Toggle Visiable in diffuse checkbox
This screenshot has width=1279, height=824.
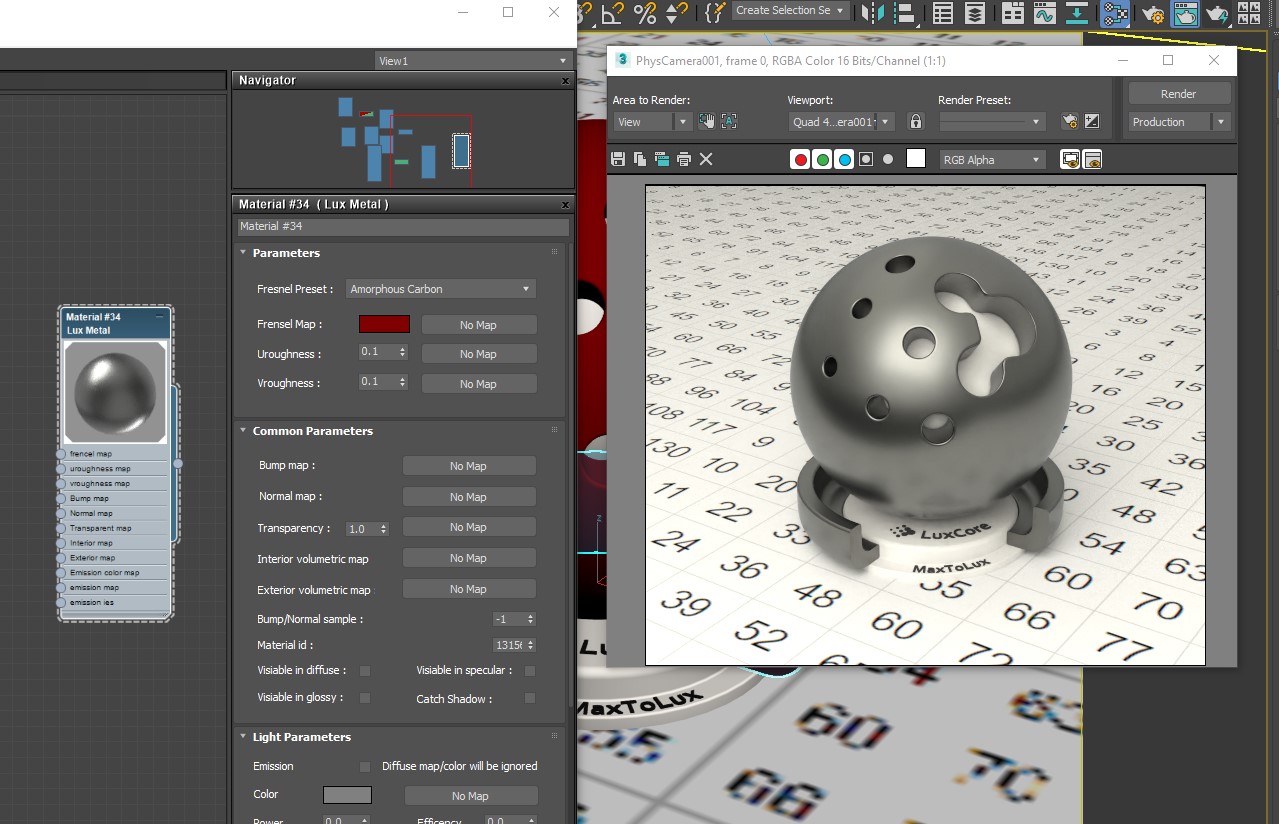[365, 671]
